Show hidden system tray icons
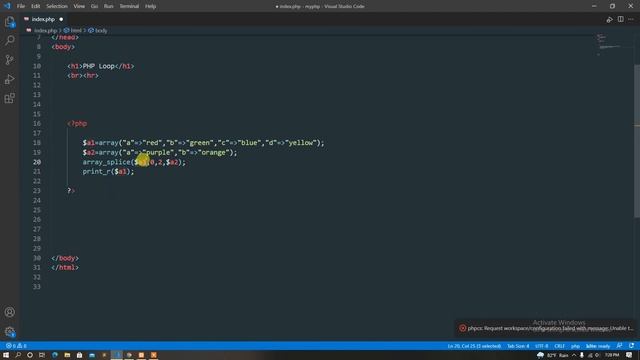Screen dimensions: 640x360 coord(574,356)
